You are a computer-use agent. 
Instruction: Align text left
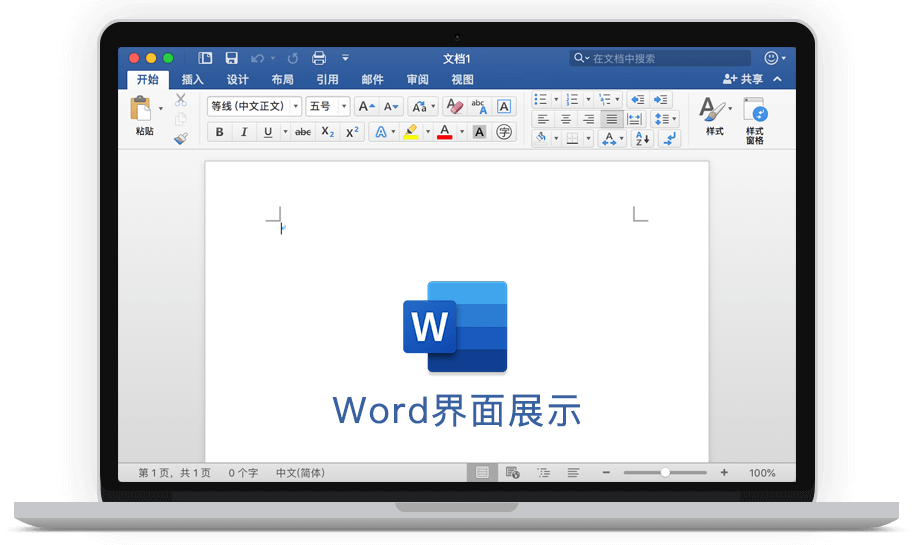(543, 119)
